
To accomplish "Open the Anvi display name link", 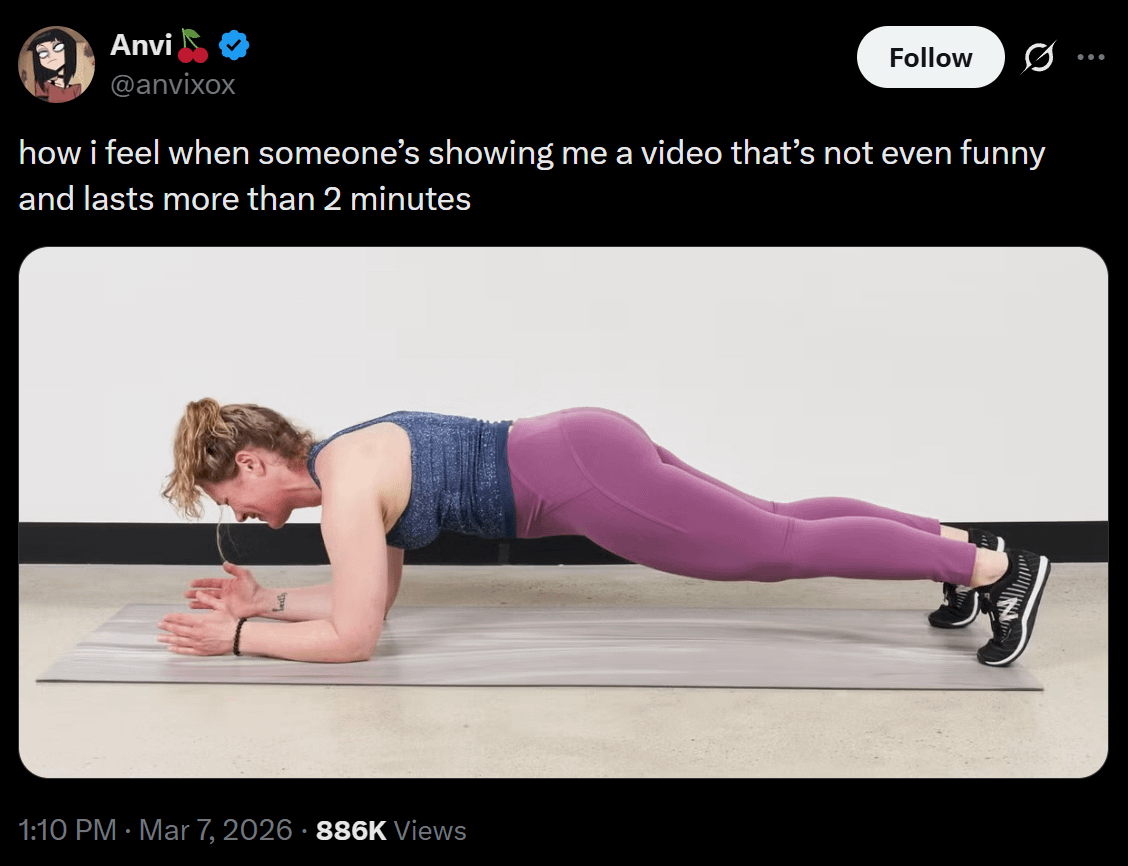I will 140,45.
